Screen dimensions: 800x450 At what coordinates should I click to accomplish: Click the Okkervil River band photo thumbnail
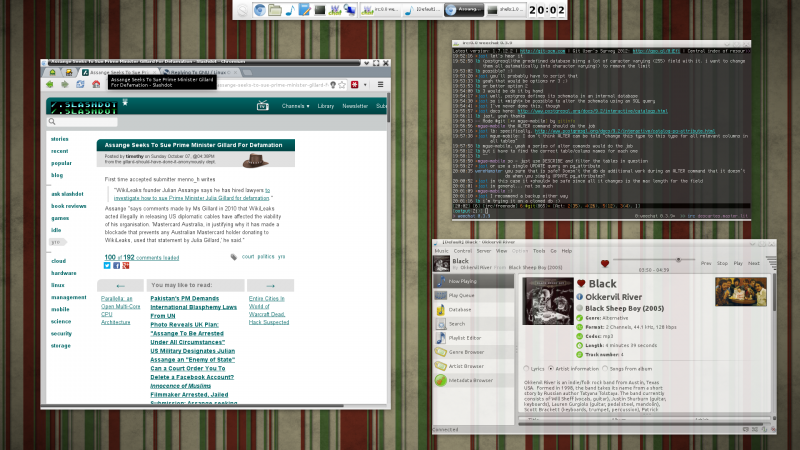(740, 291)
